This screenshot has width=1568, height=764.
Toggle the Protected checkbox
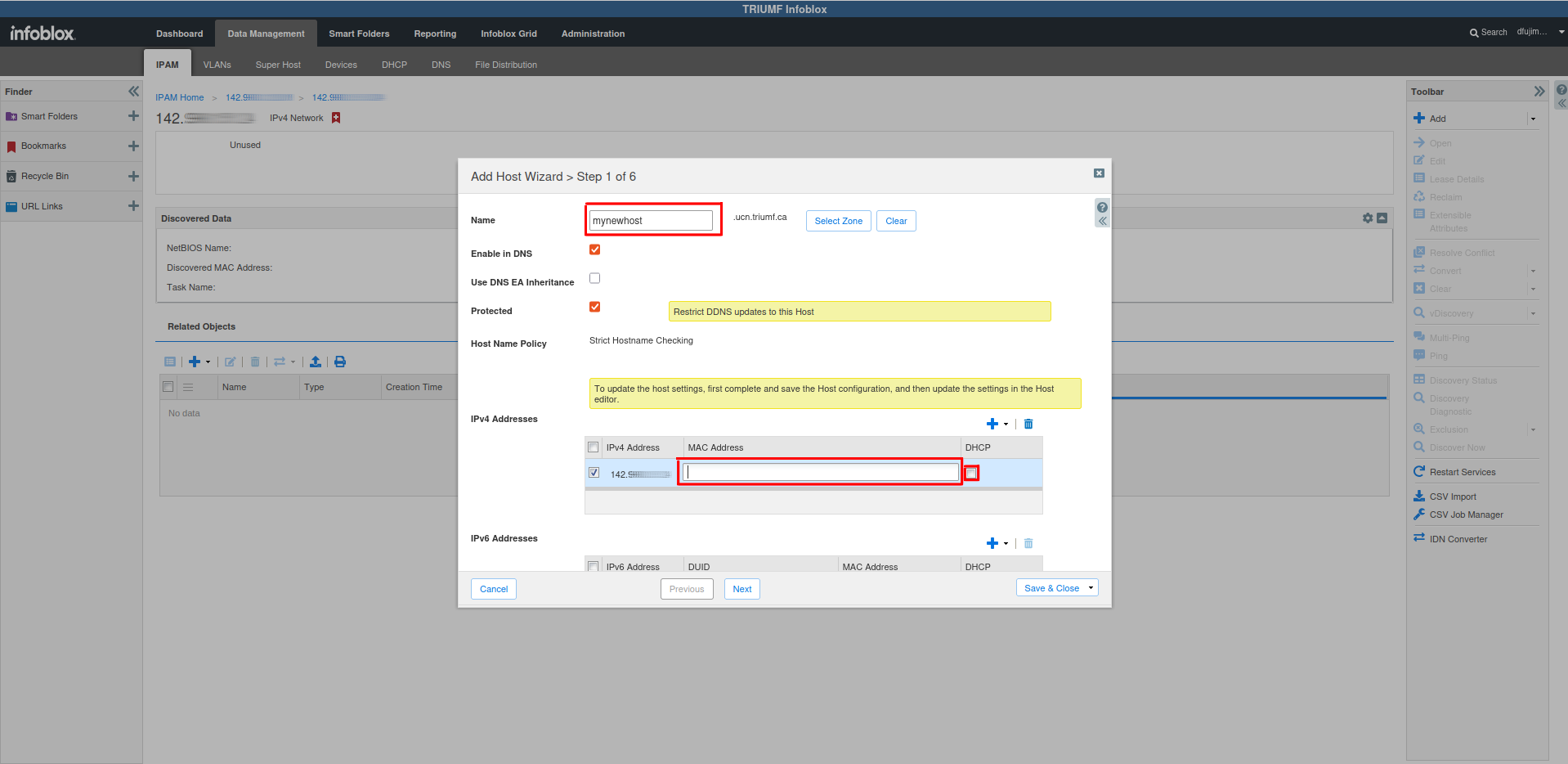(594, 308)
